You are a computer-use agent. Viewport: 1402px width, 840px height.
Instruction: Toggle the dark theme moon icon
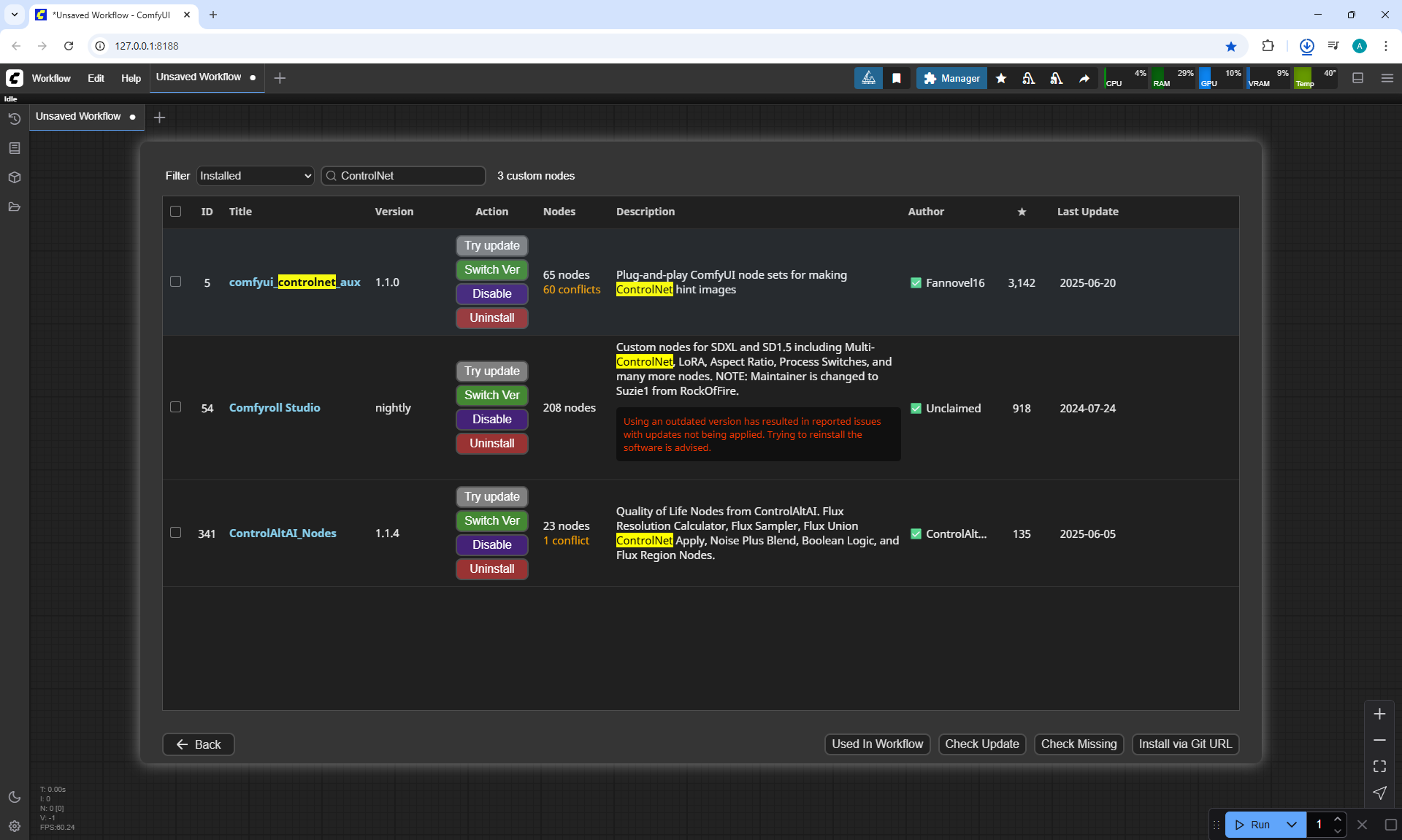click(x=14, y=797)
